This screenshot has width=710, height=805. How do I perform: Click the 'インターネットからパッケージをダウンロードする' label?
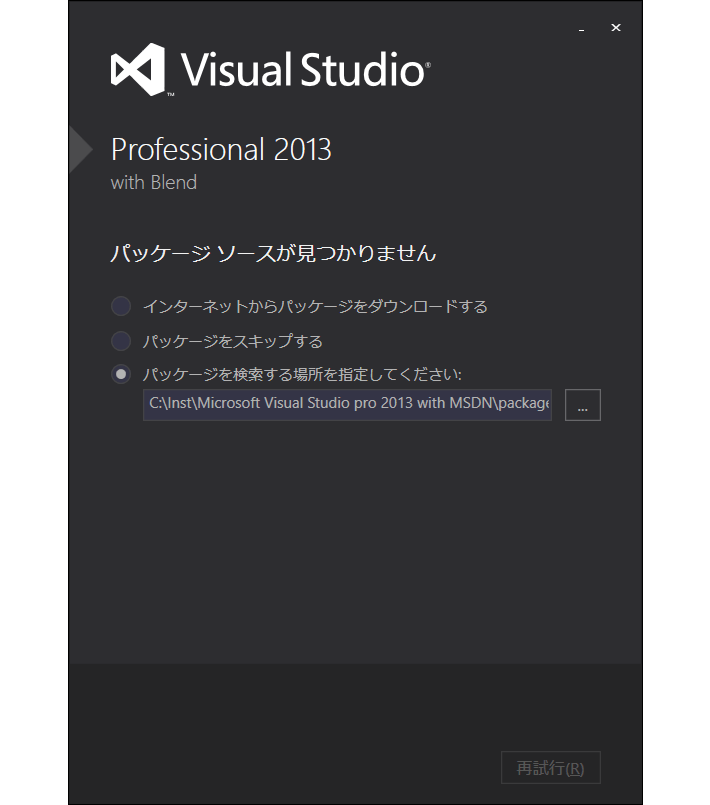pos(315,306)
